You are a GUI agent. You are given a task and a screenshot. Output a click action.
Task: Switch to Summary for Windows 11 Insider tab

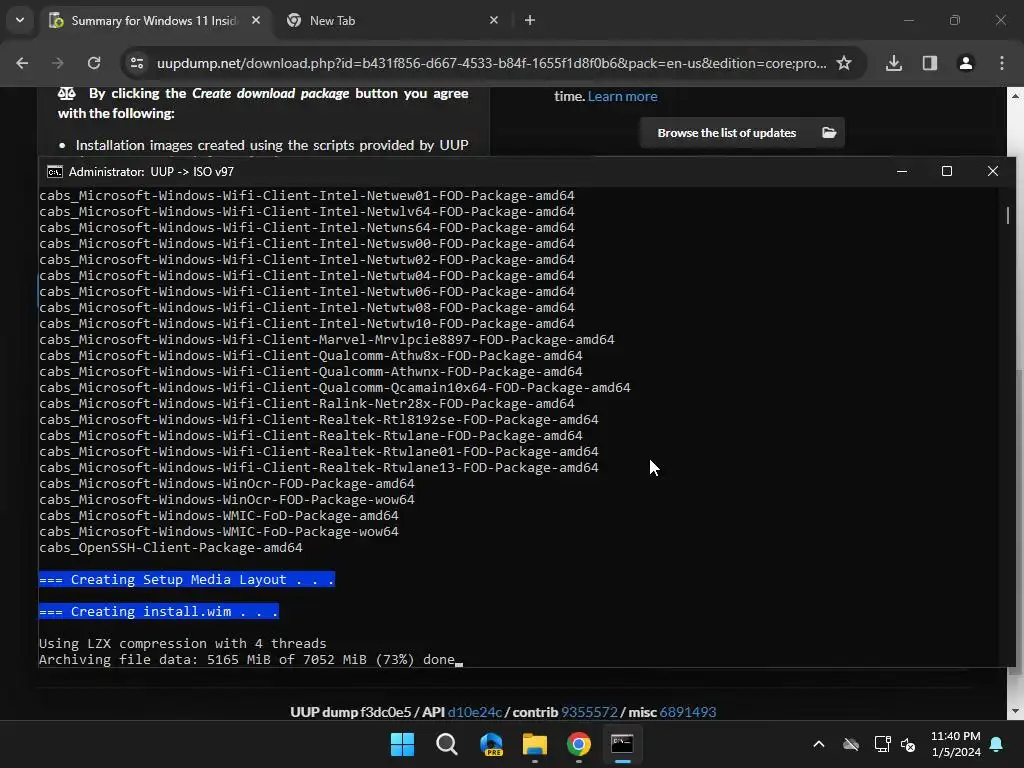[155, 21]
